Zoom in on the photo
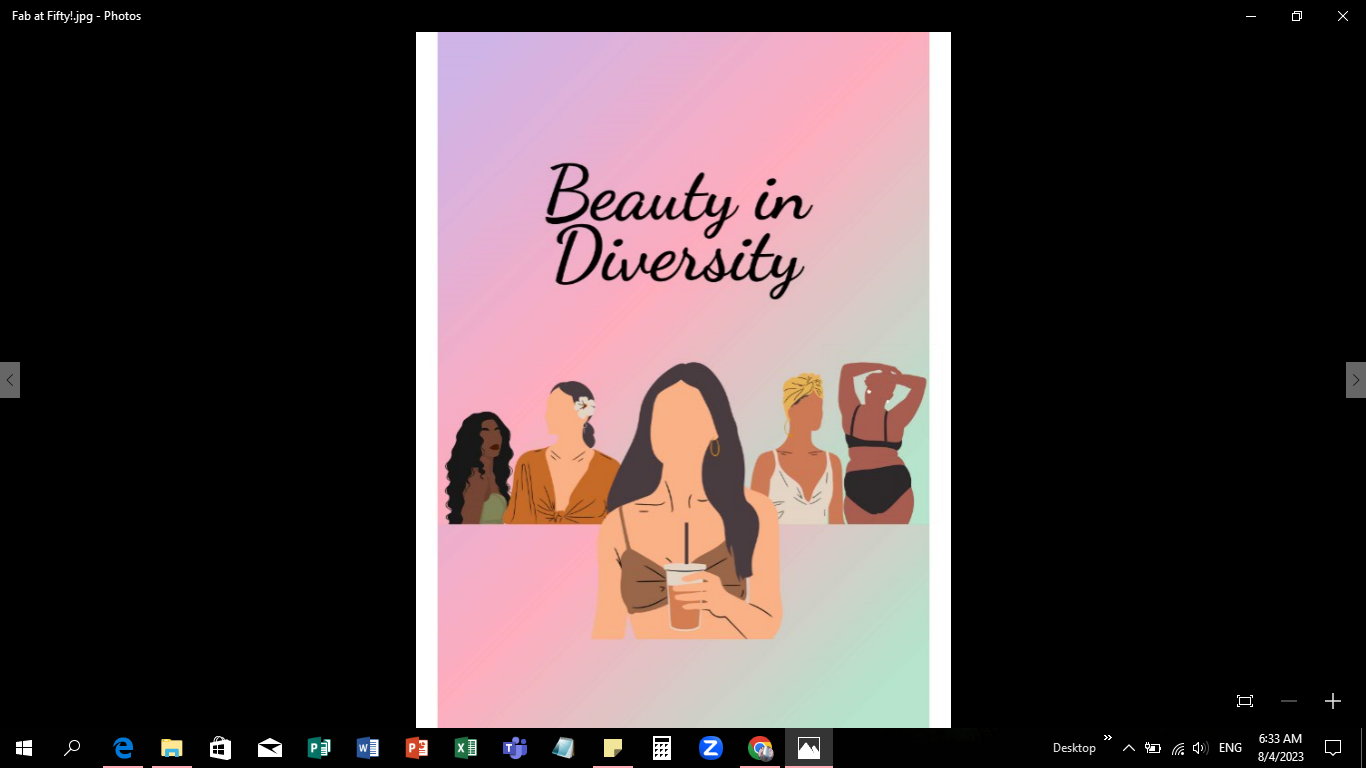The width and height of the screenshot is (1366, 768). click(x=1332, y=701)
